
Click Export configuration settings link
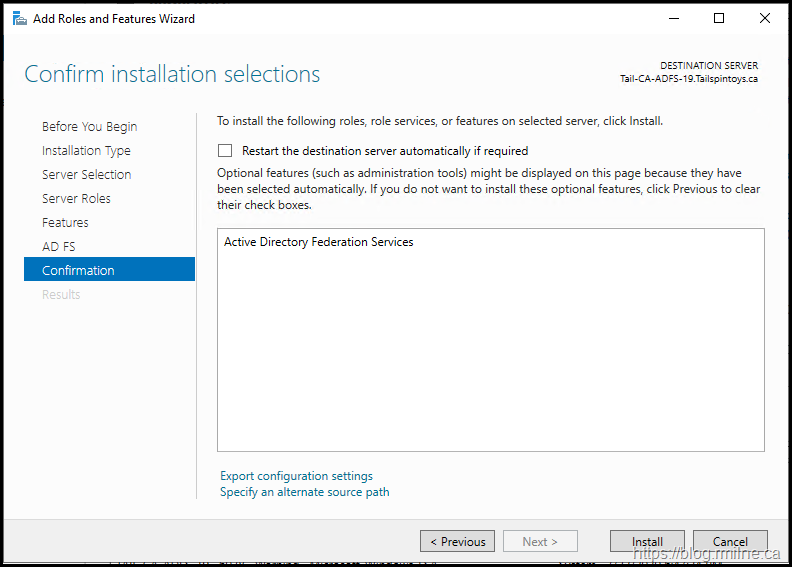tap(296, 476)
